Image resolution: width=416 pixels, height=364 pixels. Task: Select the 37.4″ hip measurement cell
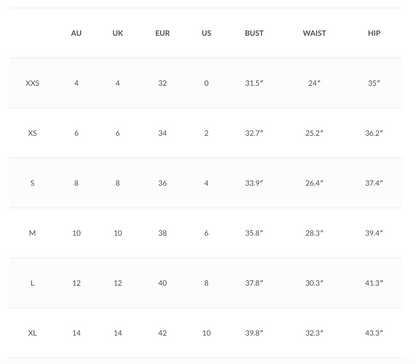pyautogui.click(x=374, y=183)
